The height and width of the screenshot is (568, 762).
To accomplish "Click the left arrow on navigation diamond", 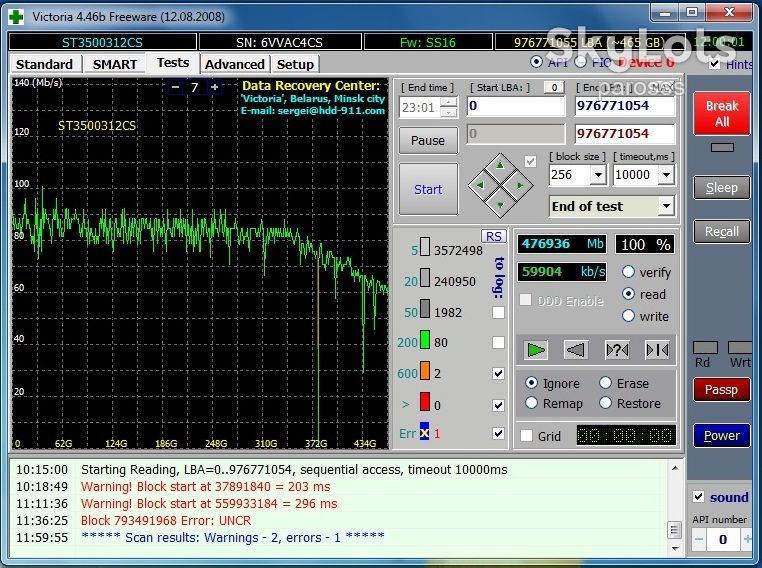I will pos(480,185).
